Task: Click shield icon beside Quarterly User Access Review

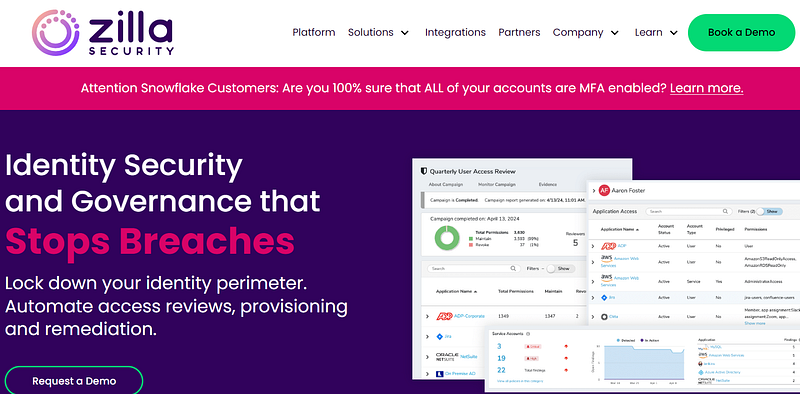Action: [x=423, y=171]
